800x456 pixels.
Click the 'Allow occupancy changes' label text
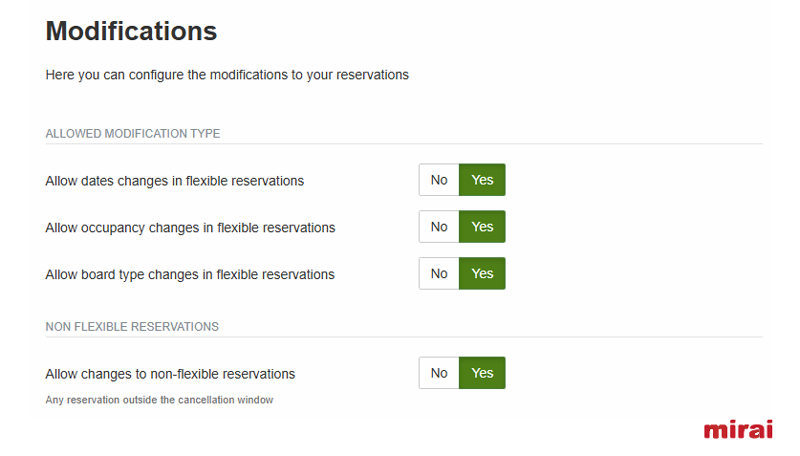click(x=190, y=227)
